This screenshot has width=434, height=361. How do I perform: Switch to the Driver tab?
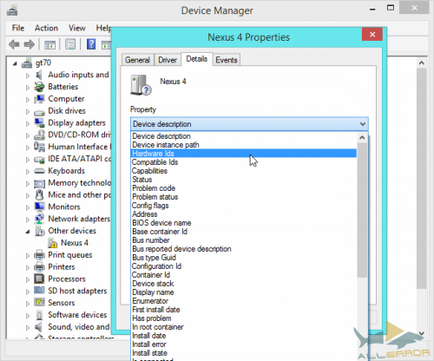[x=167, y=60]
